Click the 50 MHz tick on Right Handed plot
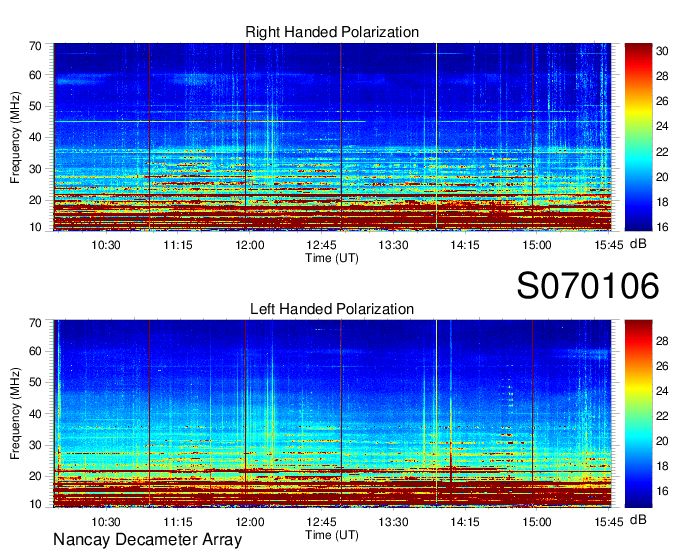This screenshot has height=552, width=680. (35, 107)
